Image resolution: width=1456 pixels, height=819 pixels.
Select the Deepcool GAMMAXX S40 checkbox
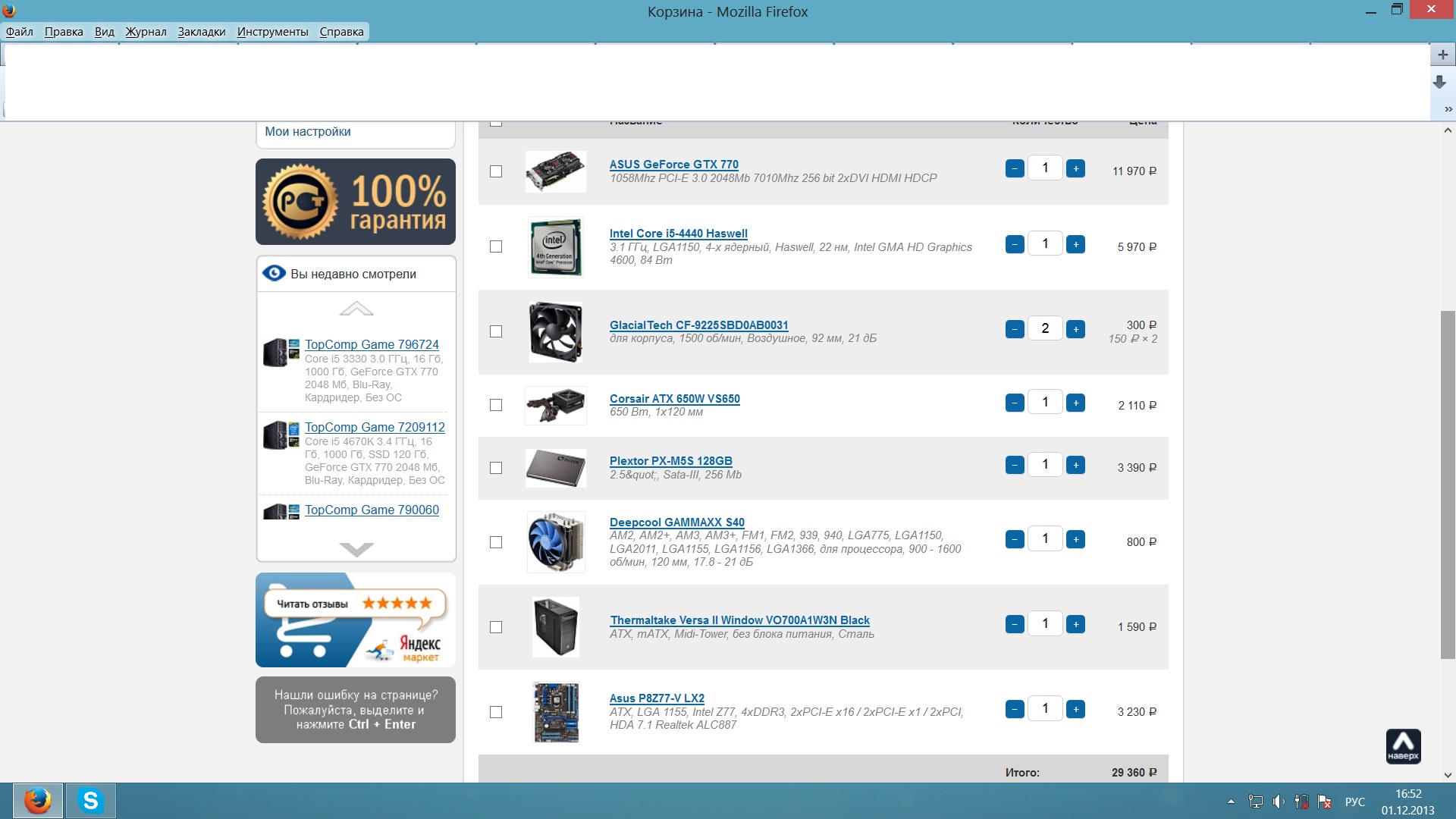tap(496, 542)
